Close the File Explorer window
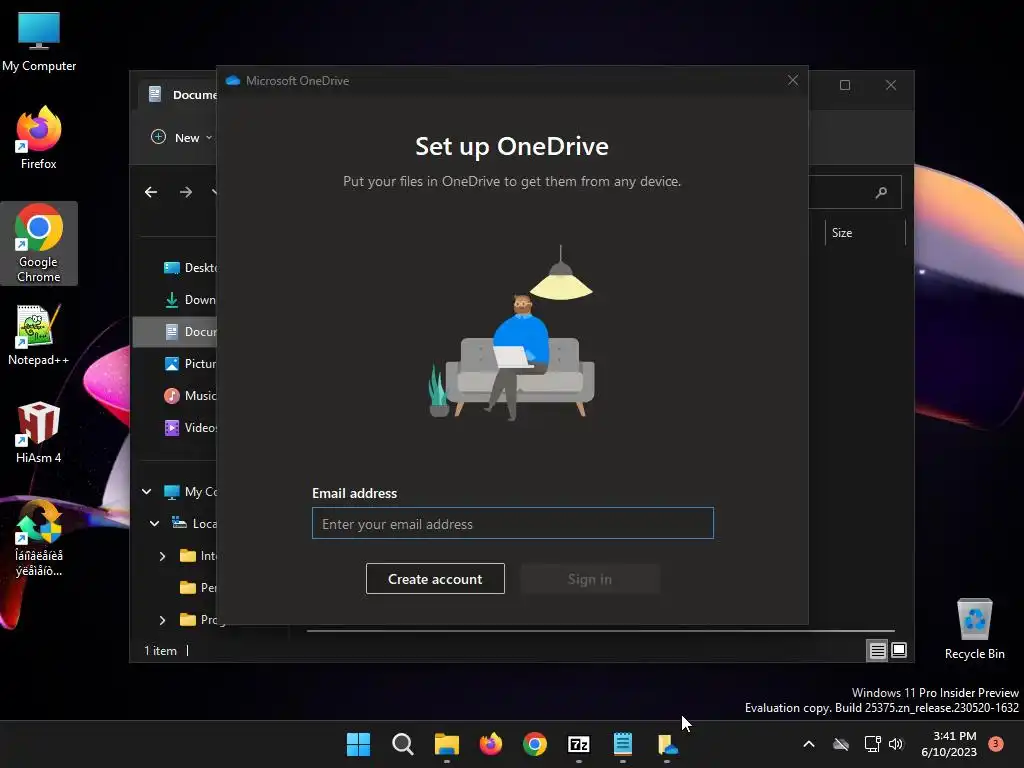This screenshot has width=1024, height=768. click(x=891, y=85)
